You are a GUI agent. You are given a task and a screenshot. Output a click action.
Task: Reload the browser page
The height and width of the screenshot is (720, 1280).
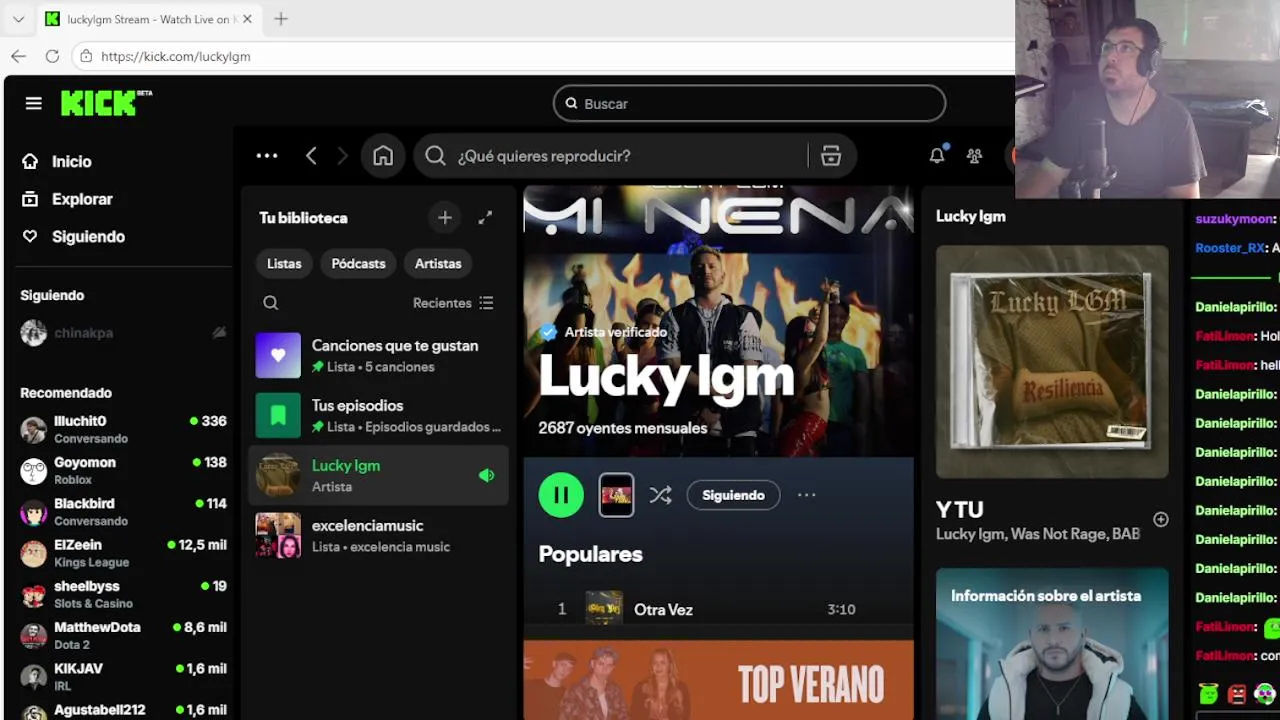click(x=52, y=56)
